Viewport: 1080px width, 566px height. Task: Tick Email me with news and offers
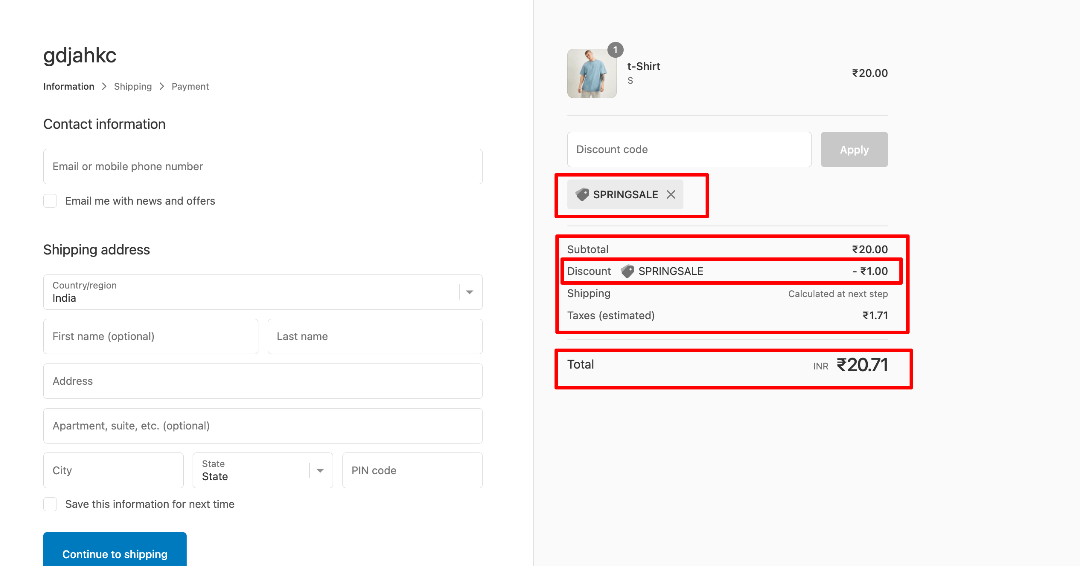click(x=50, y=201)
